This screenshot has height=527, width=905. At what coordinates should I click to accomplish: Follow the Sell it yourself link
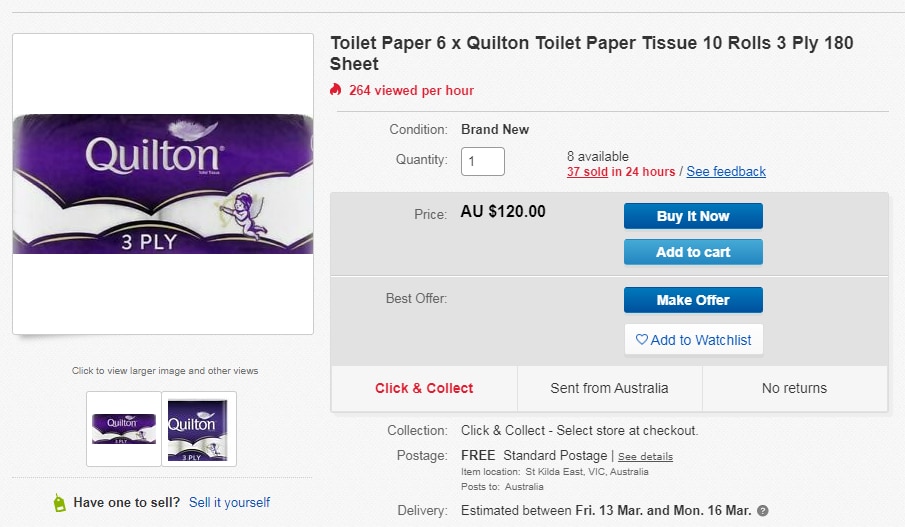click(229, 502)
